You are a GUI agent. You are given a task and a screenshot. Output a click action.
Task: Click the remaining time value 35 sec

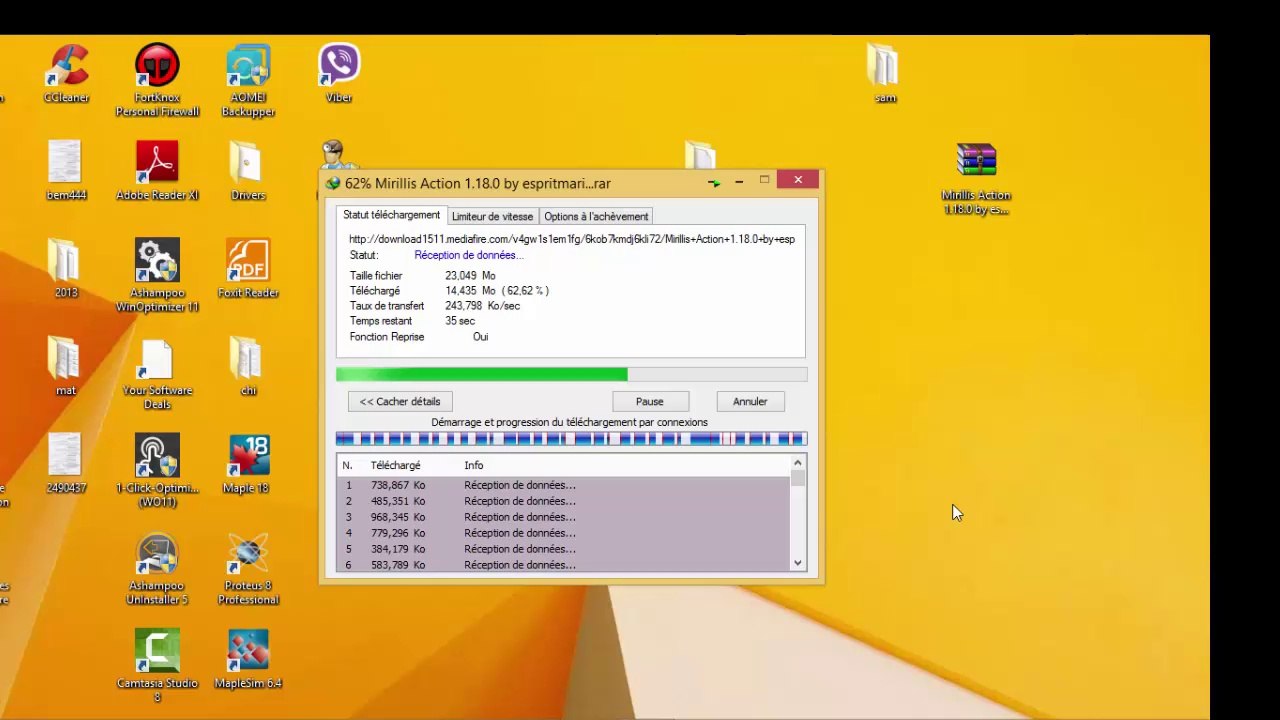click(460, 321)
